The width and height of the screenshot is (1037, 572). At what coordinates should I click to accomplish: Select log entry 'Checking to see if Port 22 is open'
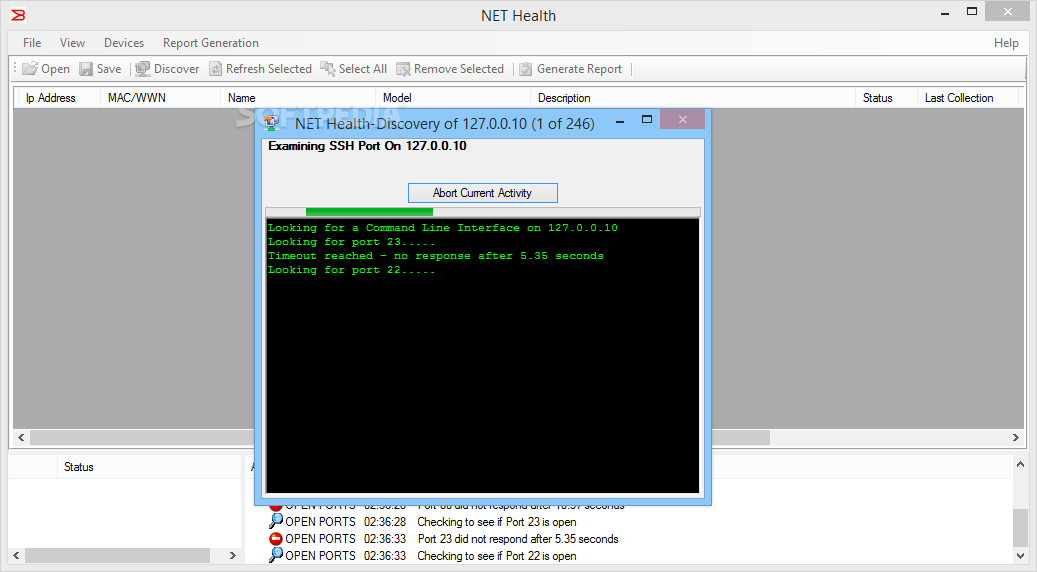[497, 556]
